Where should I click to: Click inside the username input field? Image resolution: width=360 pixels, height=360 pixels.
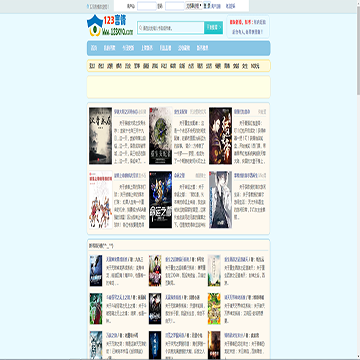click(x=147, y=6)
